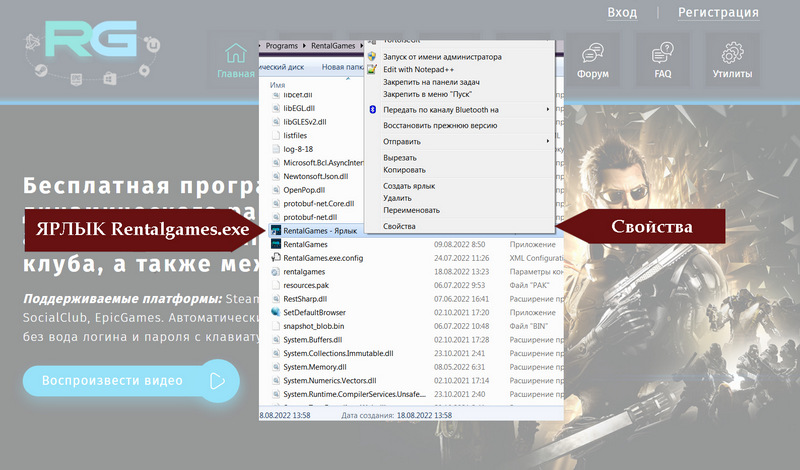The width and height of the screenshot is (800, 470).
Task: Click the admin shield icon in the context menu
Action: point(372,57)
